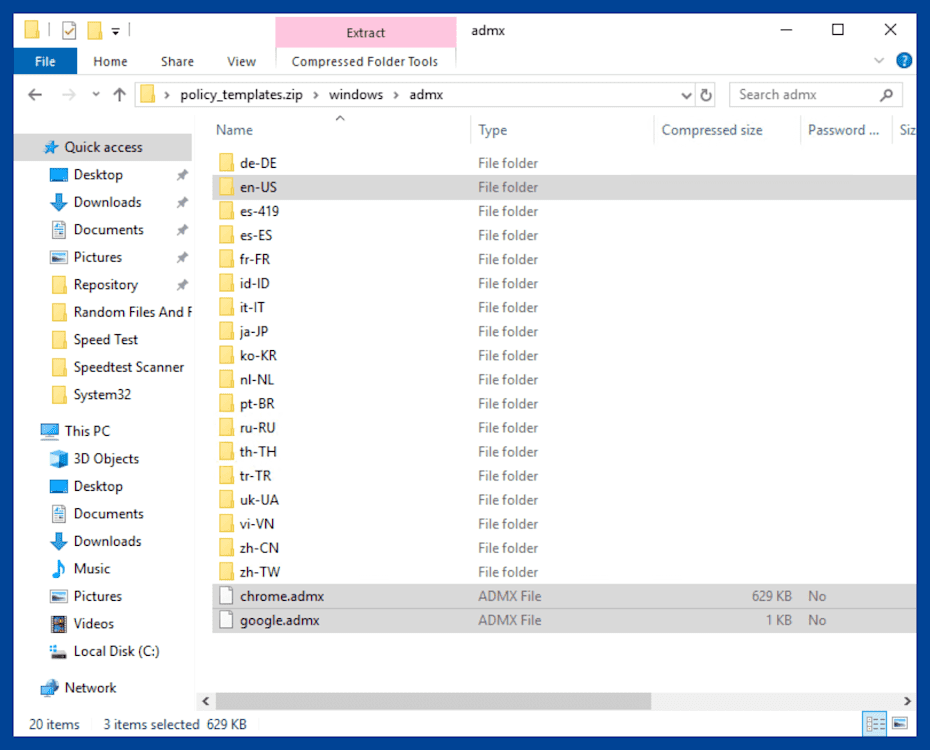The height and width of the screenshot is (750, 930).
Task: Switch to the View ribbon tab
Action: click(x=241, y=61)
